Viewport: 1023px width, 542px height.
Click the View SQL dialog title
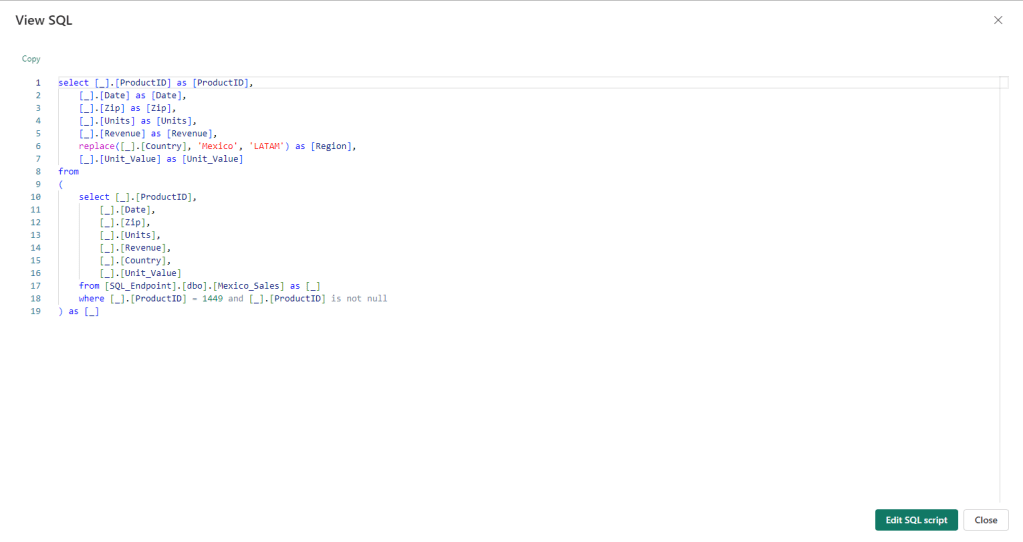44,20
